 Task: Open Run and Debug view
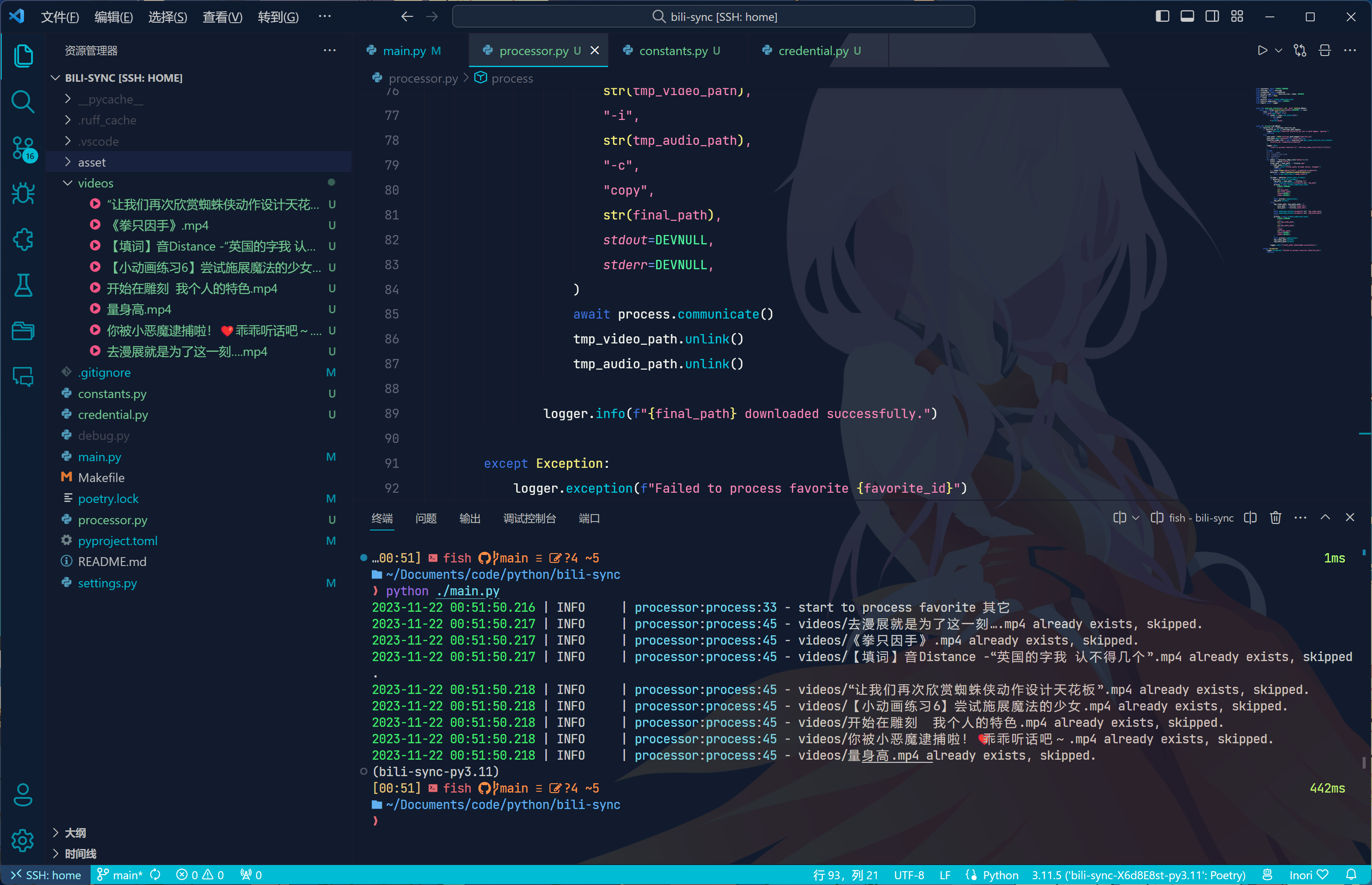23,194
